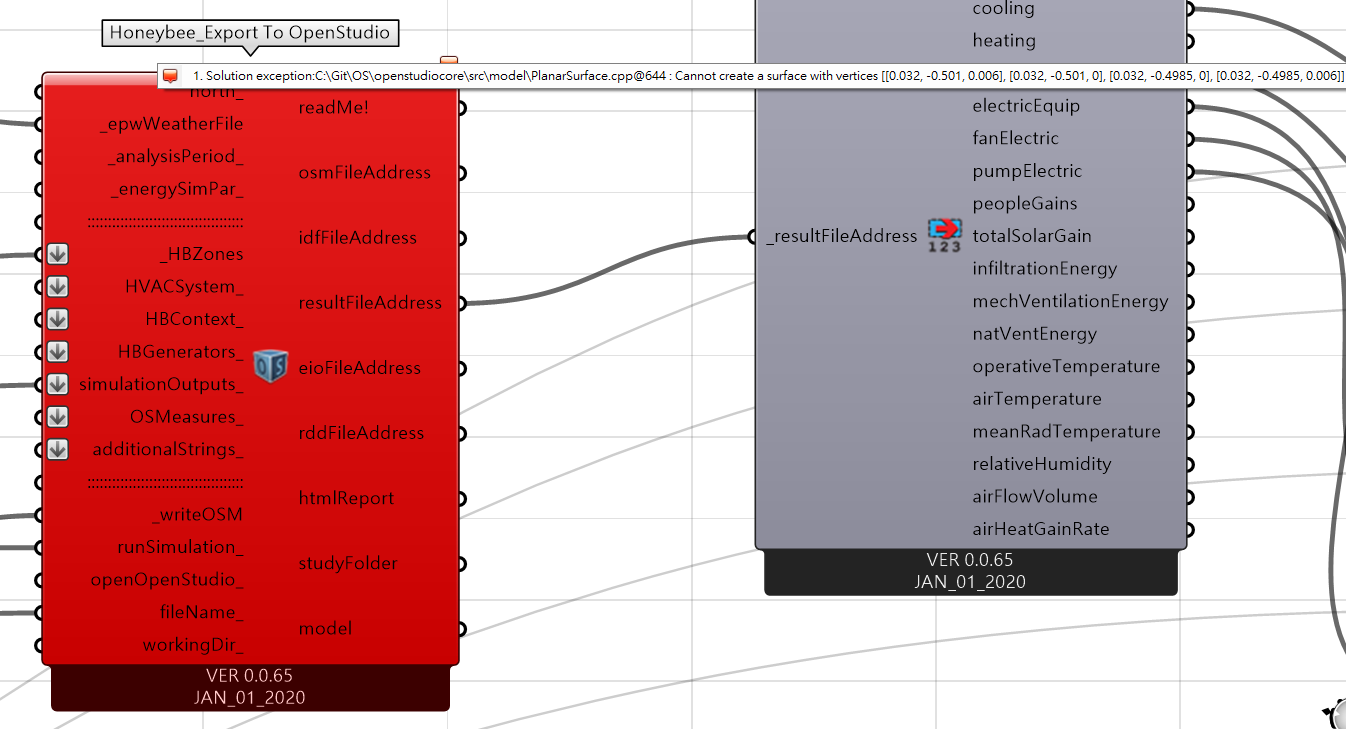1346x729 pixels.
Task: Click the _resultFileAddress input on the gray component
Action: [841, 236]
